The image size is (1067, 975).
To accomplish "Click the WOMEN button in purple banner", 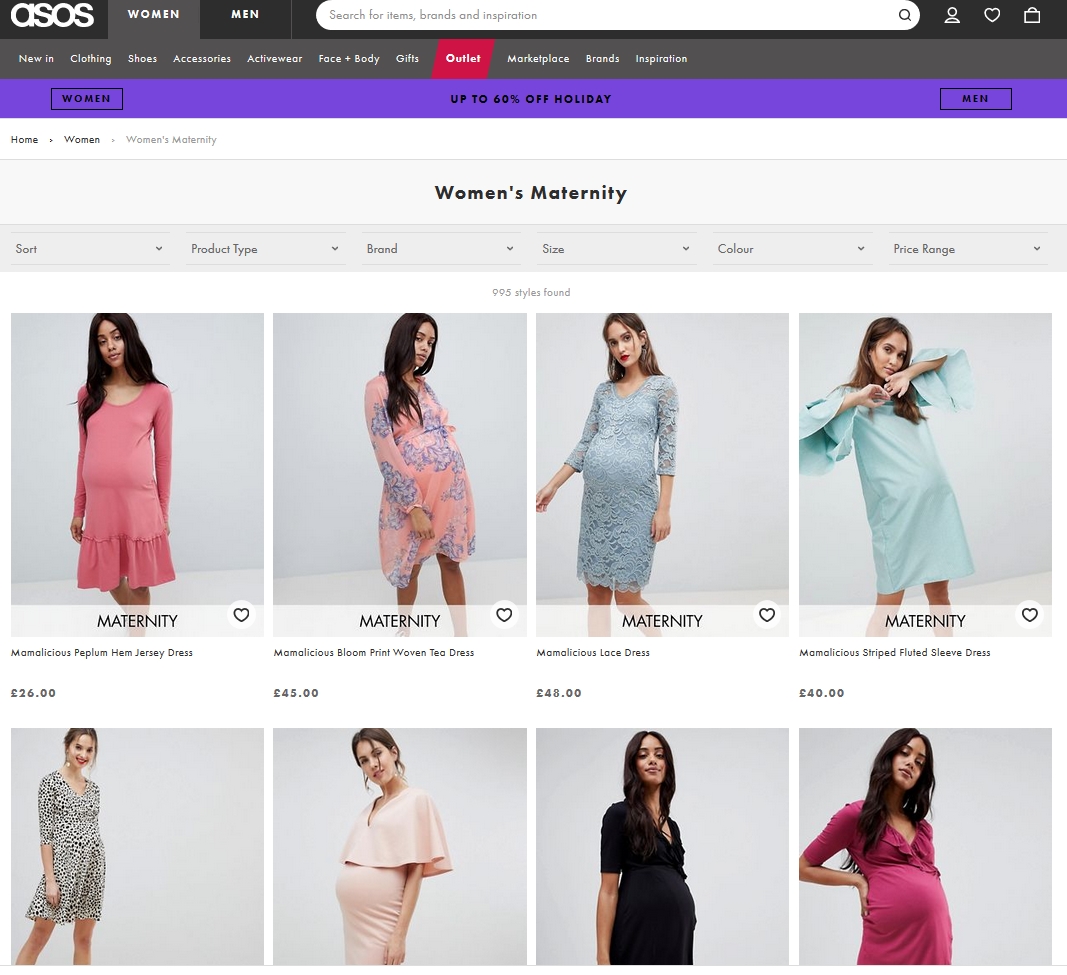I will [87, 99].
